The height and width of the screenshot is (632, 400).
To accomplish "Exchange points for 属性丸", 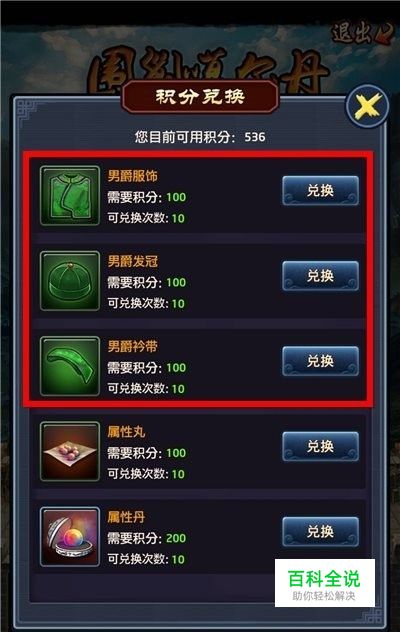I will [321, 447].
